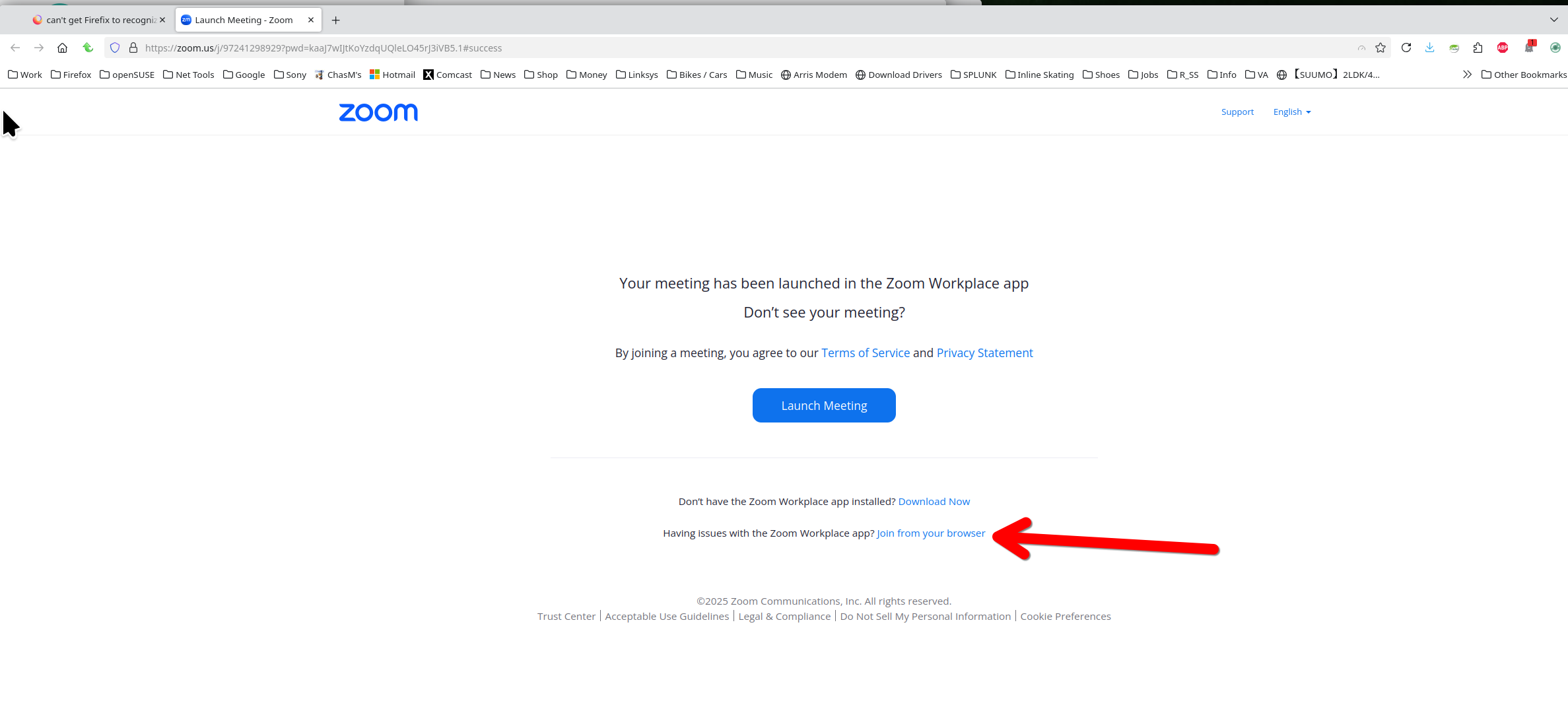Open the SPLUNK bookmarks folder
1568x709 pixels.
click(974, 75)
